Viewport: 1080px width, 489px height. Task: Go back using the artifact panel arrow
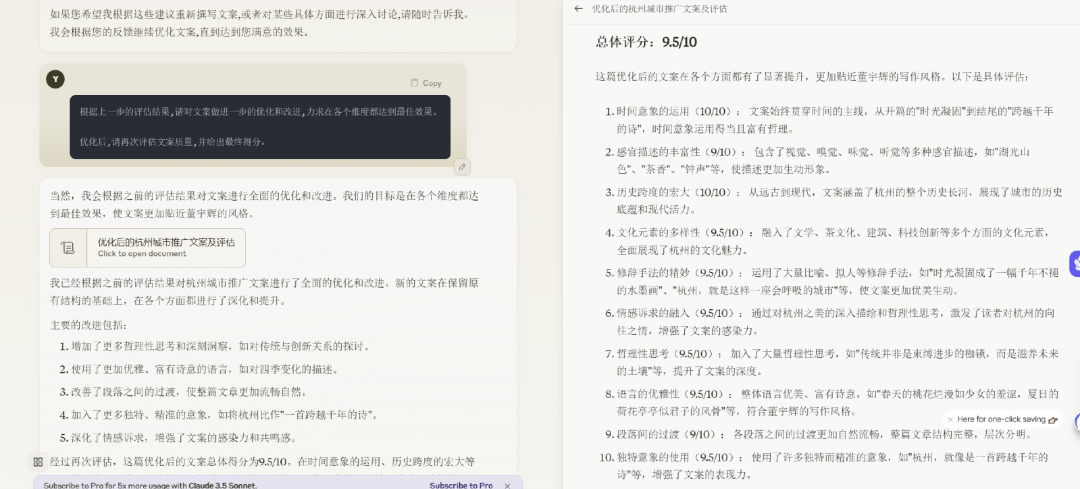coord(578,9)
